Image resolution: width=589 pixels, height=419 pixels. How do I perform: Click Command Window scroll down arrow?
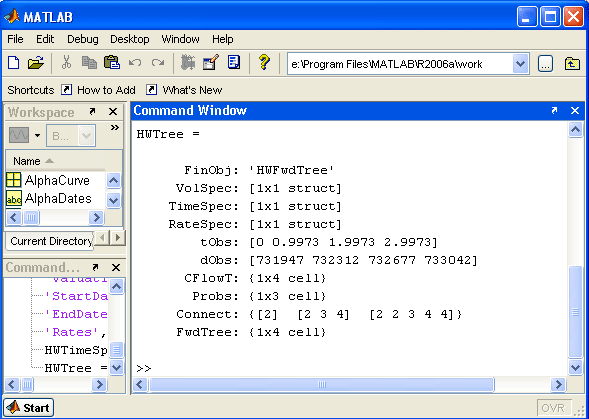575,367
